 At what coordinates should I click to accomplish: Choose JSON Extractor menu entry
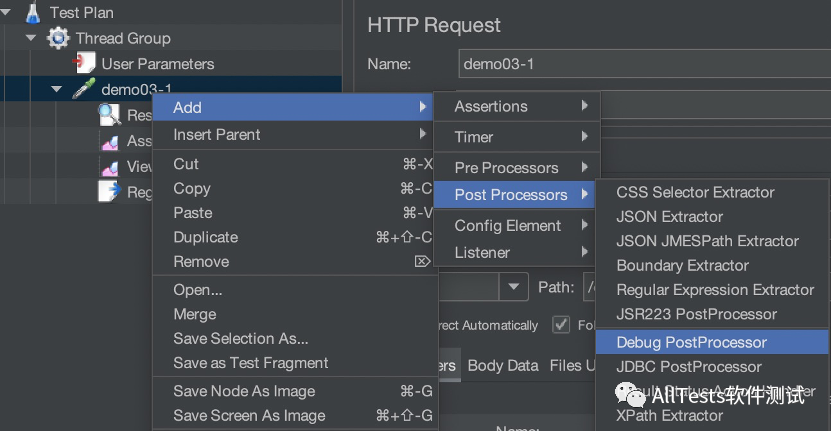(x=669, y=217)
